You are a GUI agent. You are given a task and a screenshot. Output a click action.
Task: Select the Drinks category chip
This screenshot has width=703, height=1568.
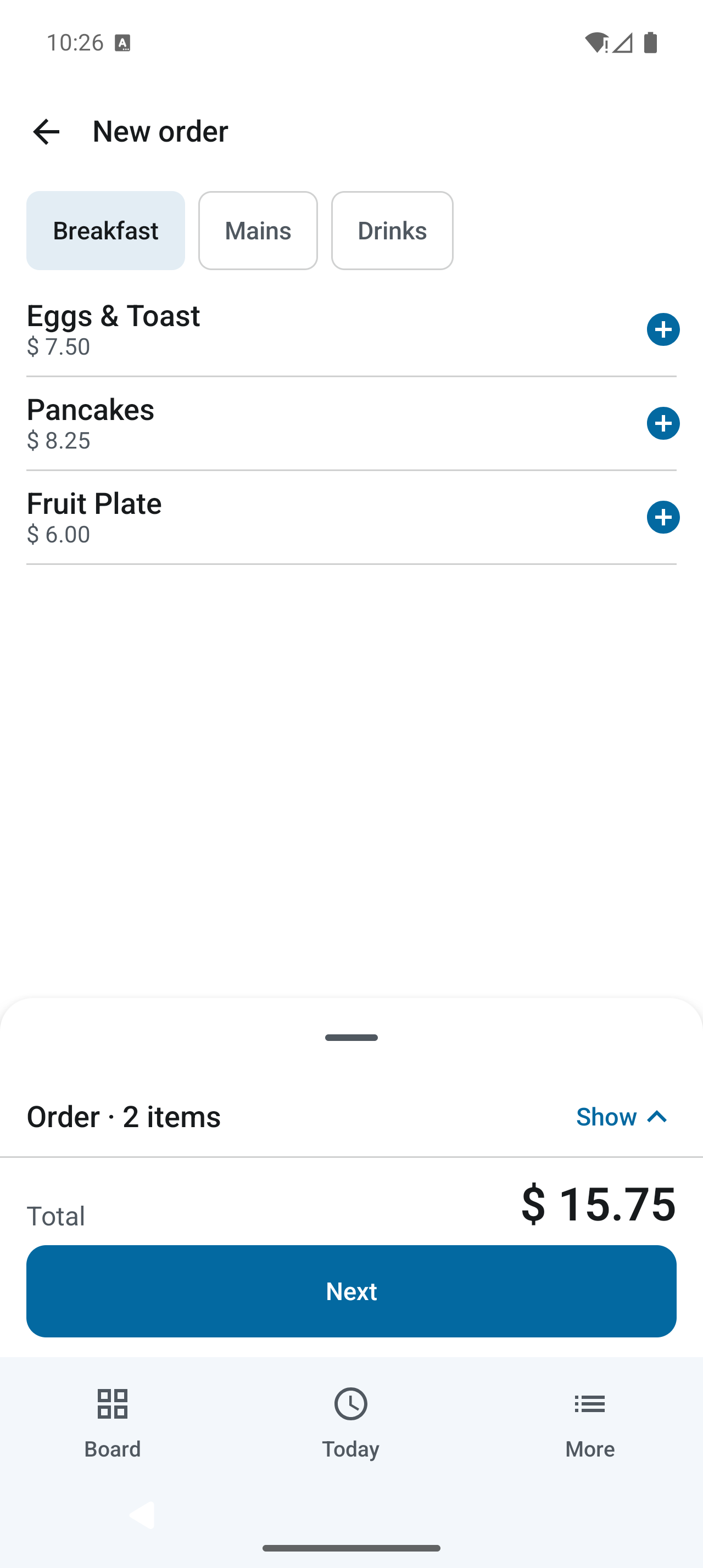click(392, 231)
